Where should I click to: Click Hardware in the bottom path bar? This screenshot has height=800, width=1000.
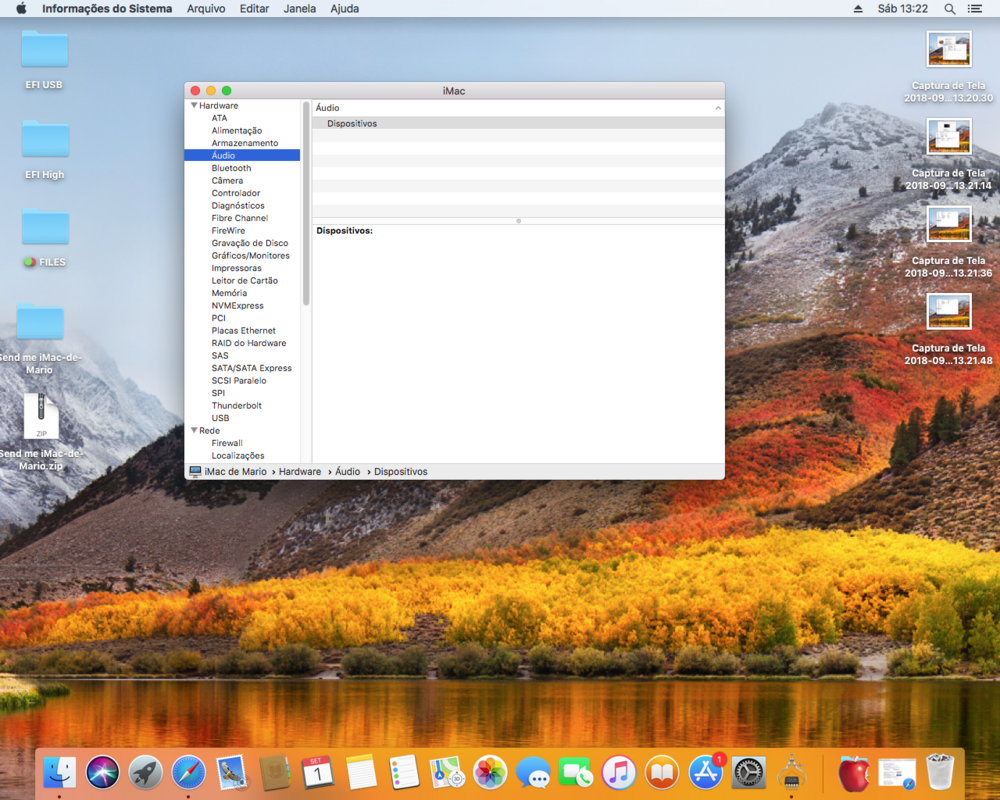click(x=300, y=472)
